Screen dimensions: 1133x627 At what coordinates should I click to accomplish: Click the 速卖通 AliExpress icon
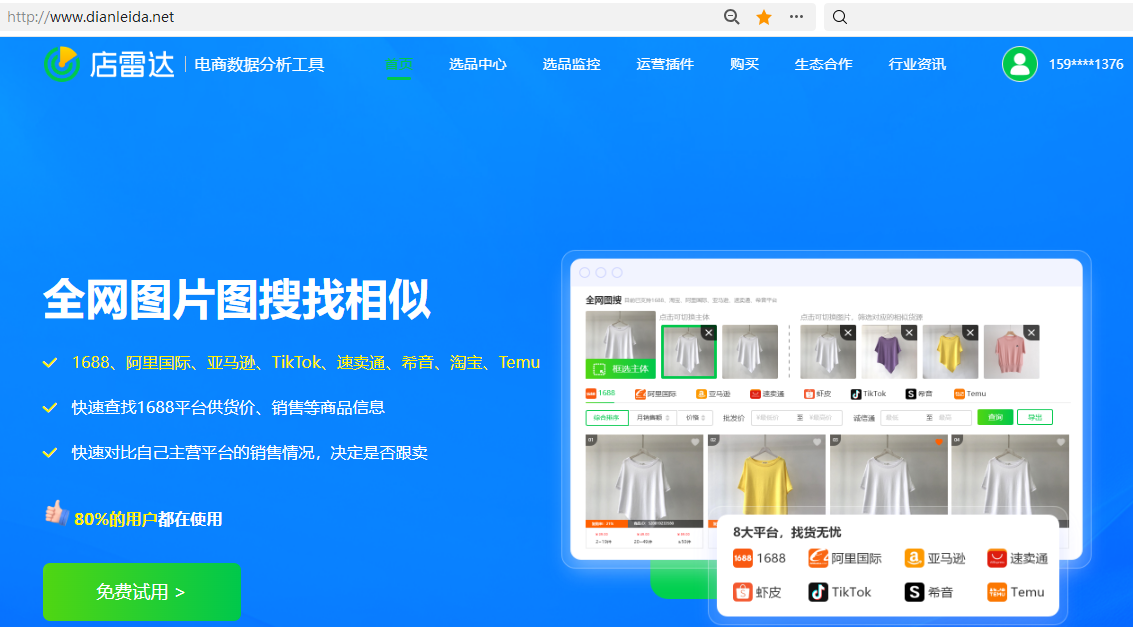[x=995, y=557]
